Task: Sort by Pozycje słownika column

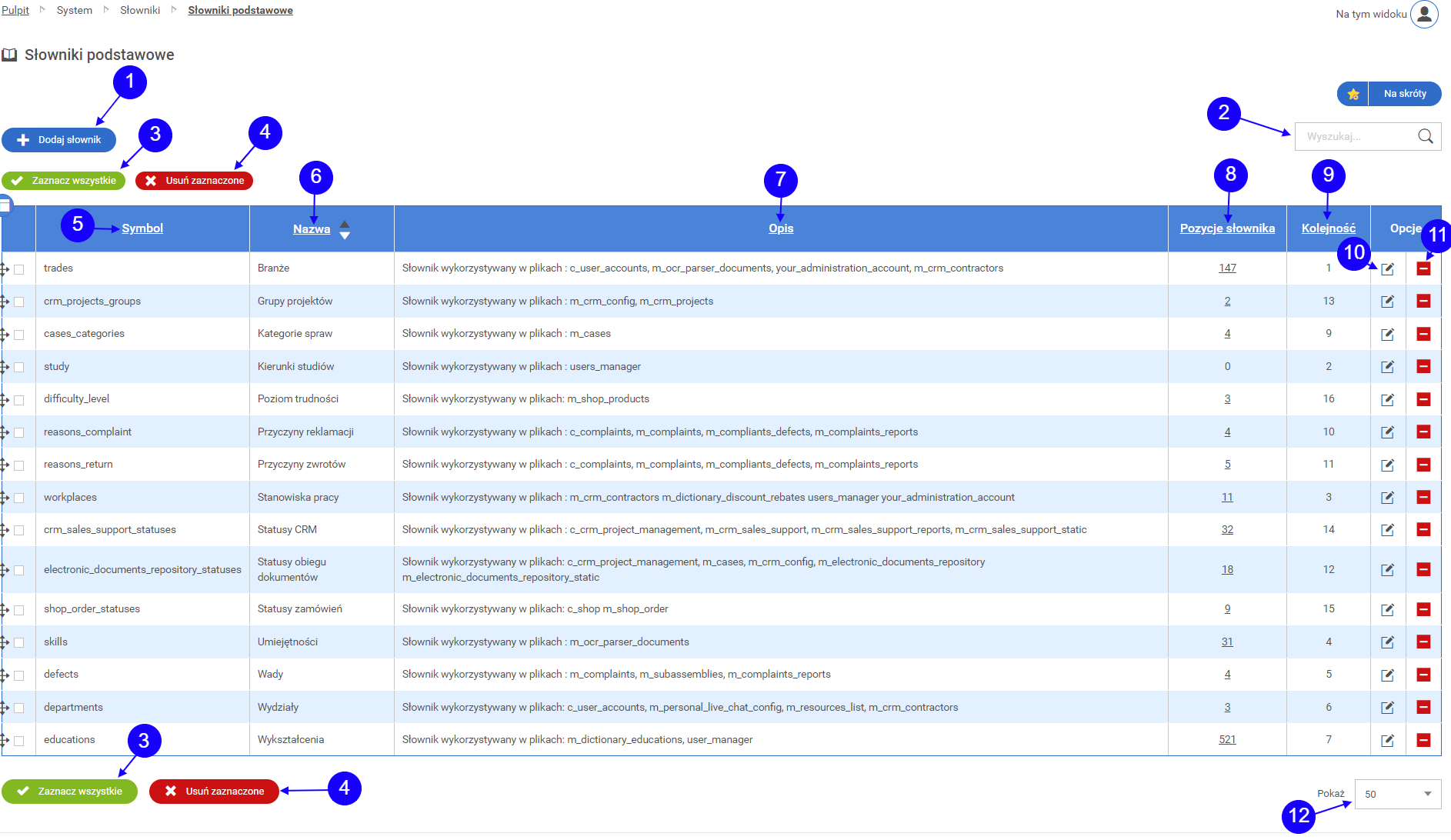Action: tap(1227, 228)
